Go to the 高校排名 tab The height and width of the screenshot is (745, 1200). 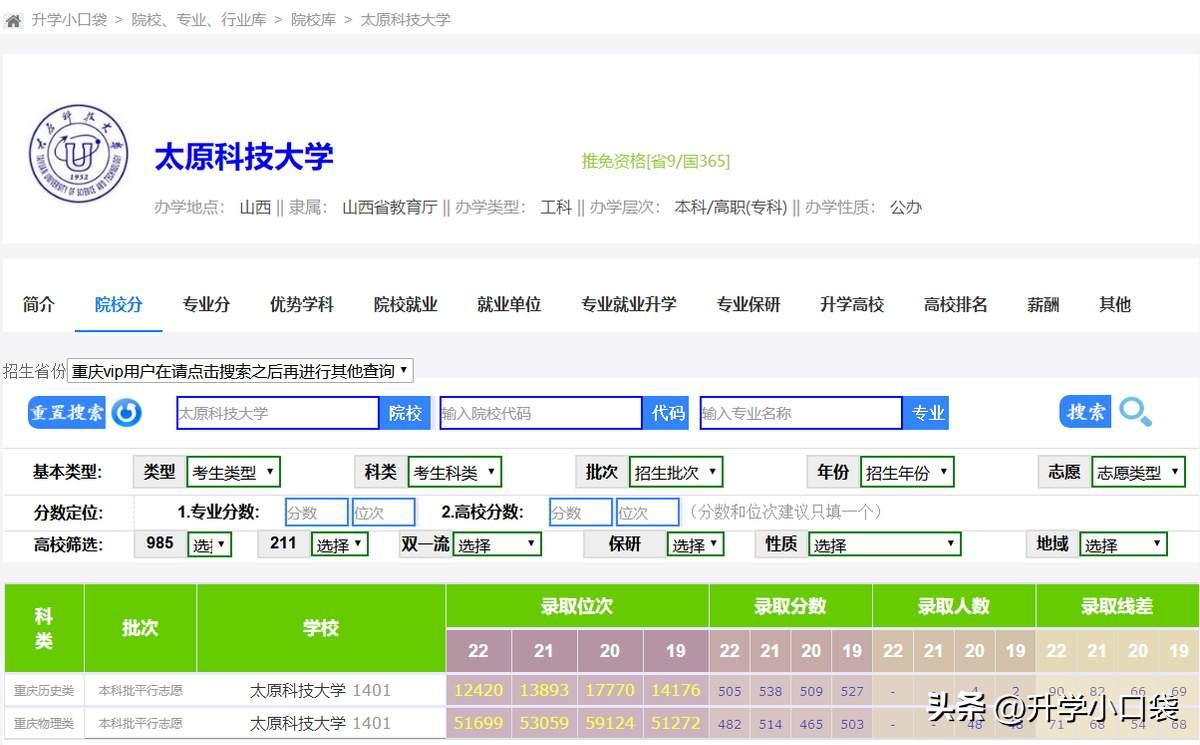tap(955, 304)
